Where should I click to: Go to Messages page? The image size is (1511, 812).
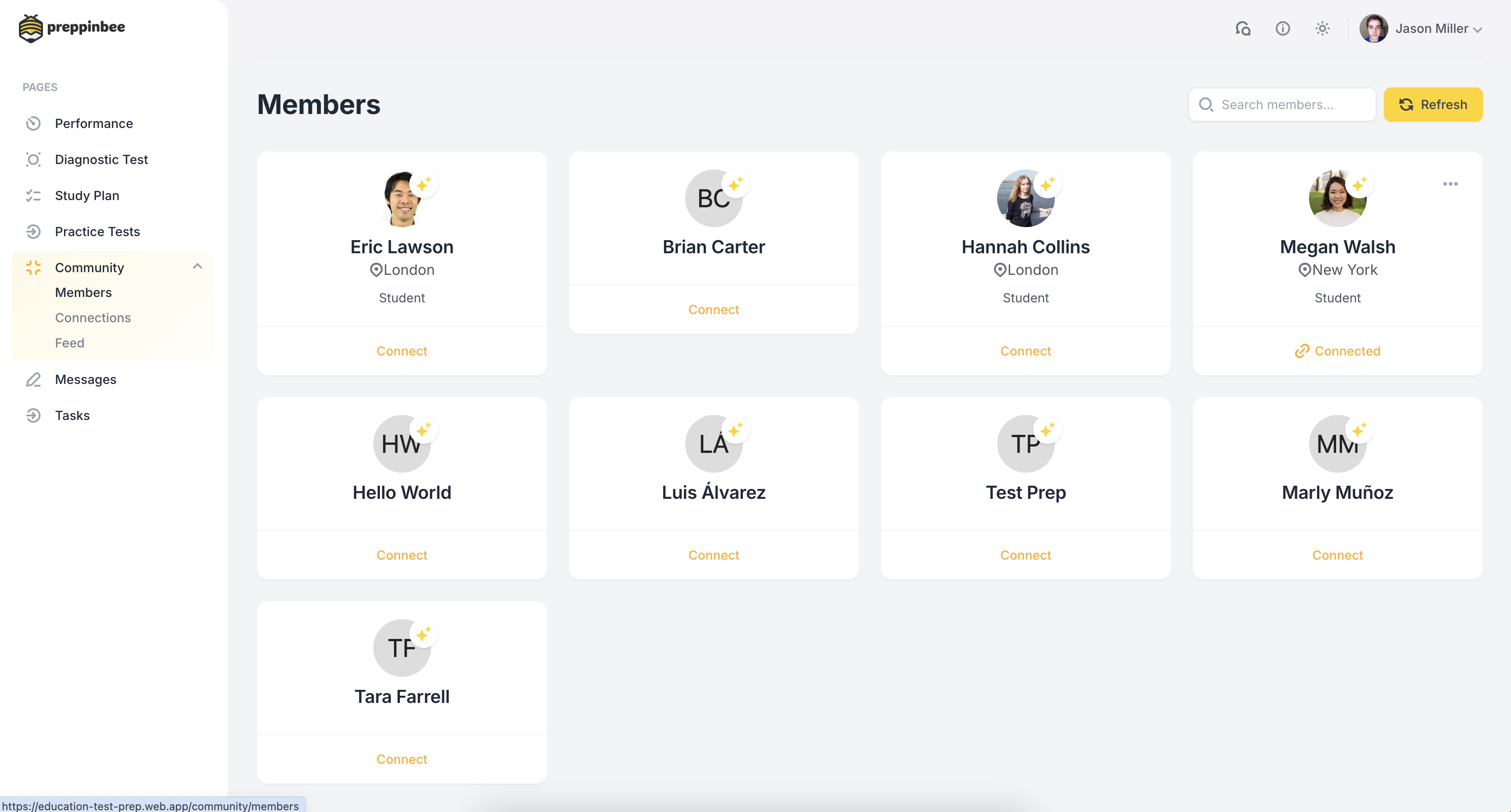coord(86,379)
